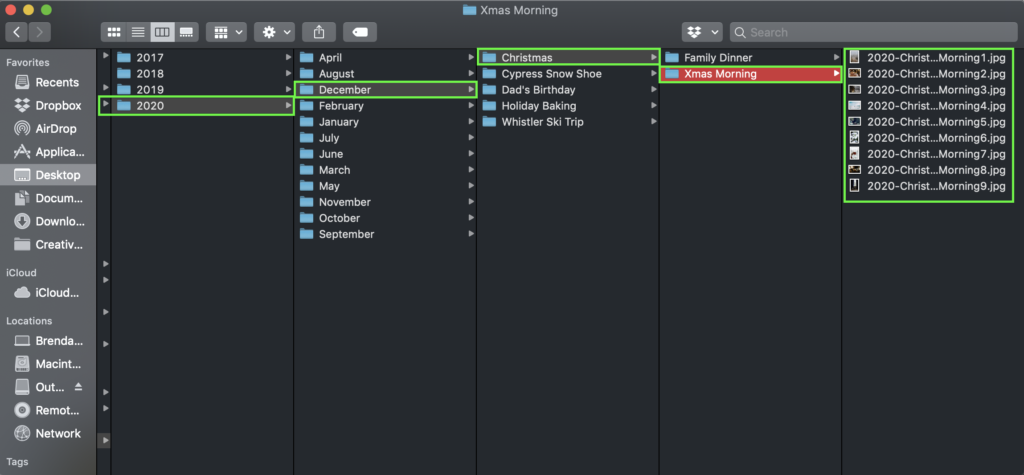
Task: Open the group-by arrange dropdown
Action: pos(226,32)
